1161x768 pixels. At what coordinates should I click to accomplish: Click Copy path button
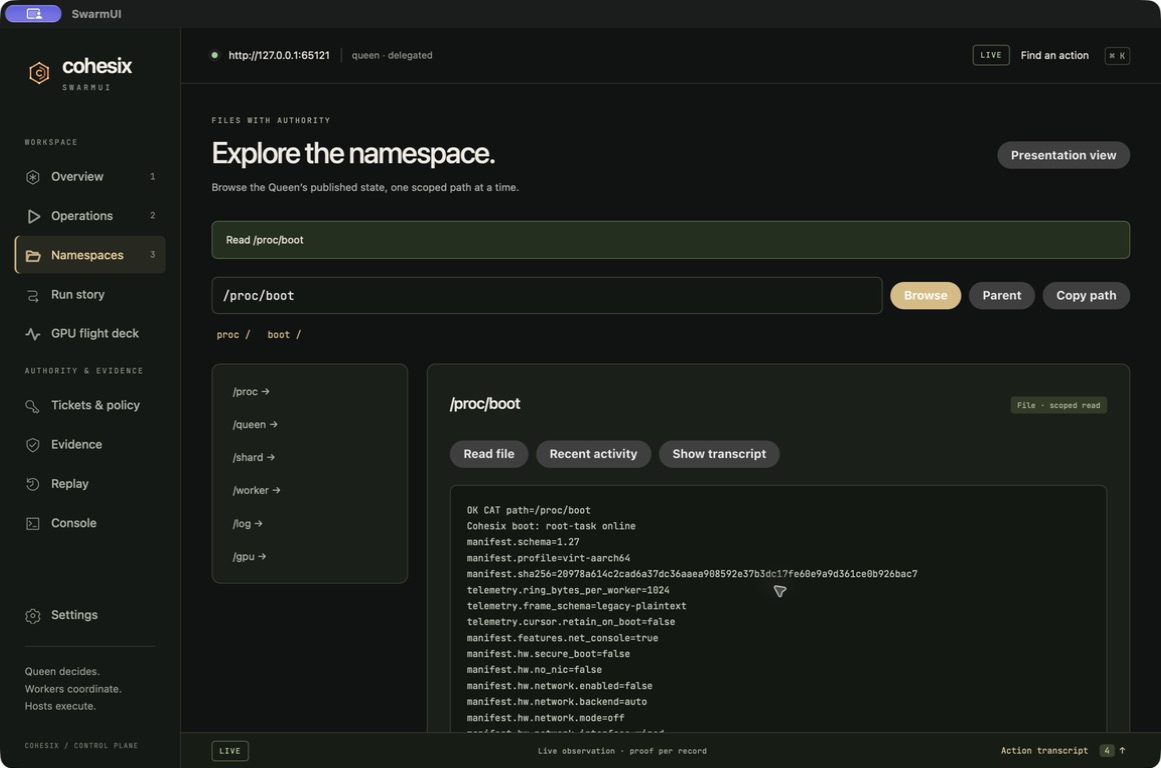(x=1085, y=295)
